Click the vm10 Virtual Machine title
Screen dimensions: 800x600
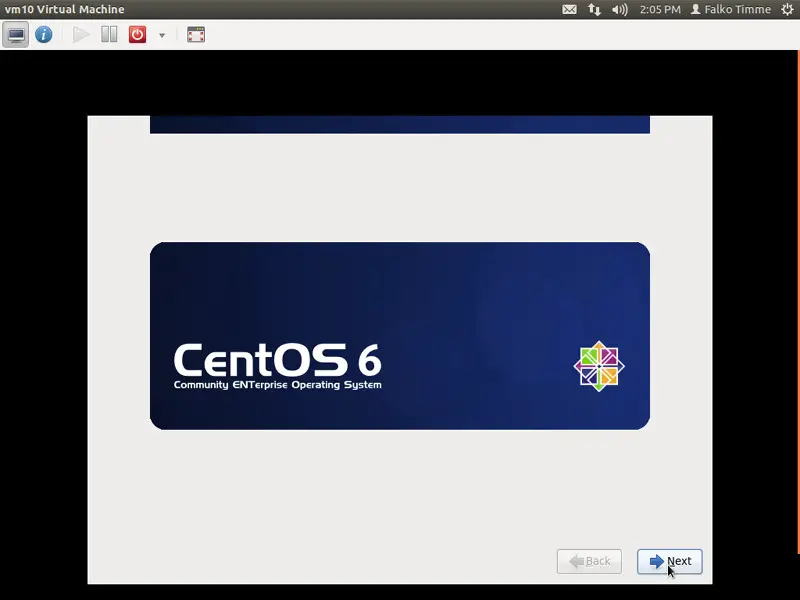(x=64, y=9)
